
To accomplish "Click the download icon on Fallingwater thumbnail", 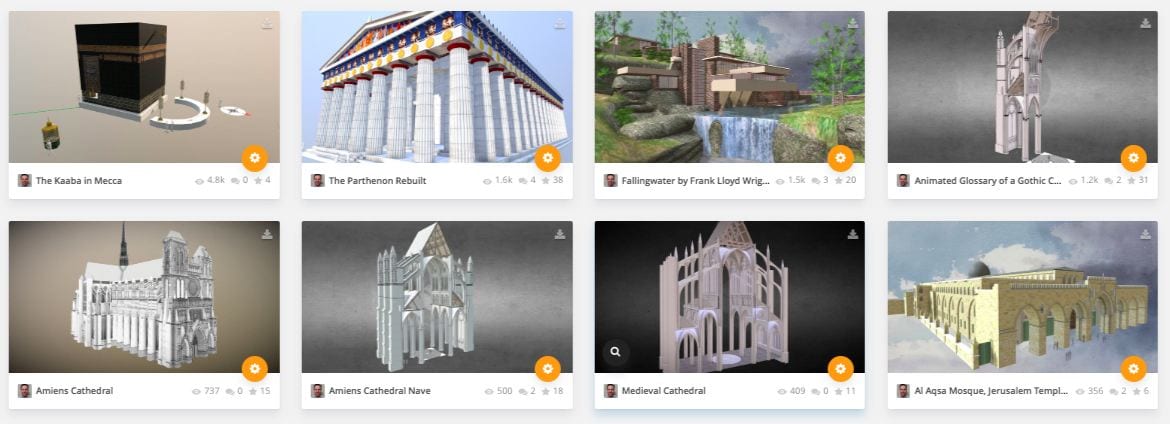I will [x=853, y=24].
